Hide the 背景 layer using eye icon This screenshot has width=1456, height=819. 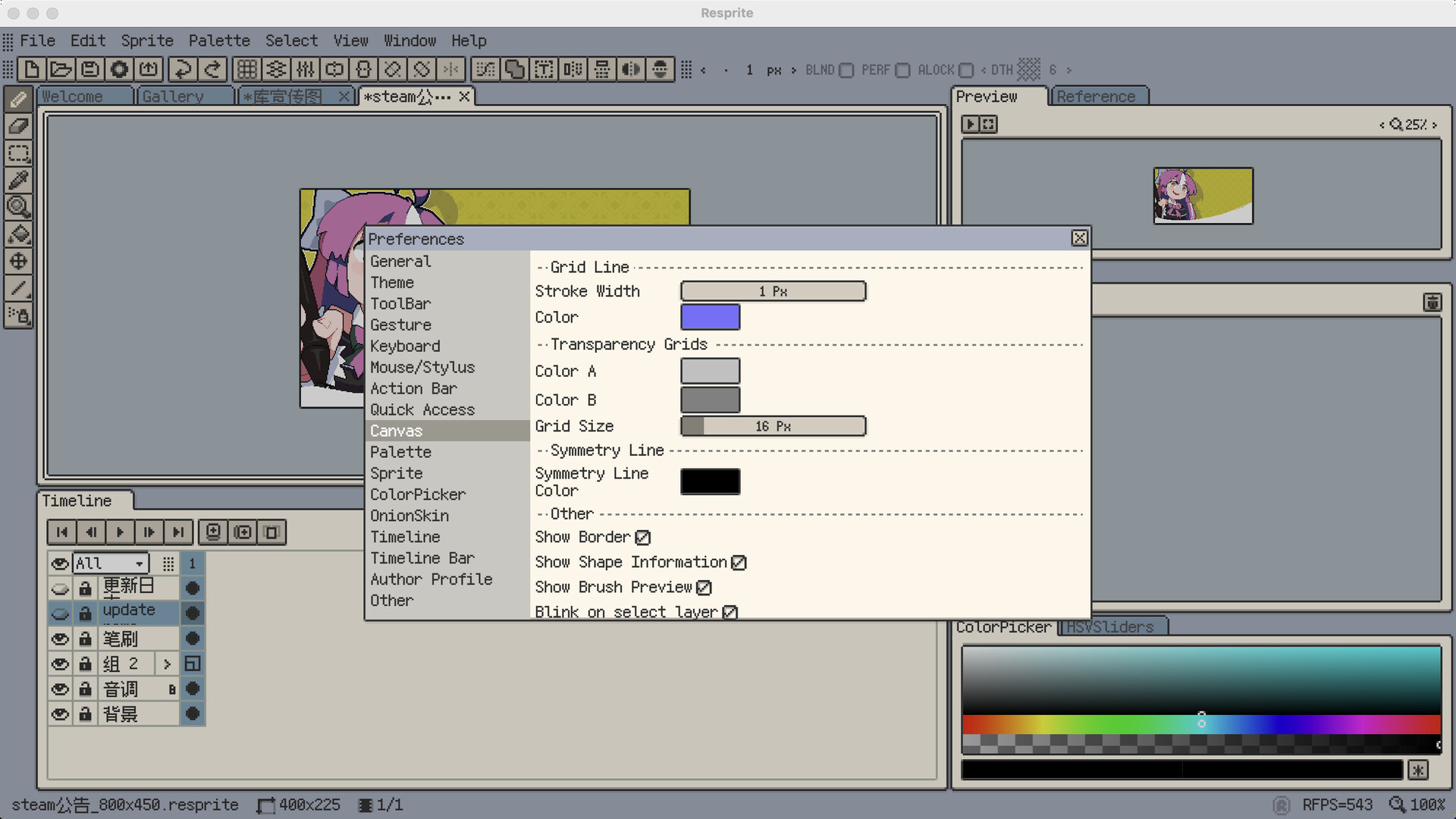pyautogui.click(x=60, y=714)
